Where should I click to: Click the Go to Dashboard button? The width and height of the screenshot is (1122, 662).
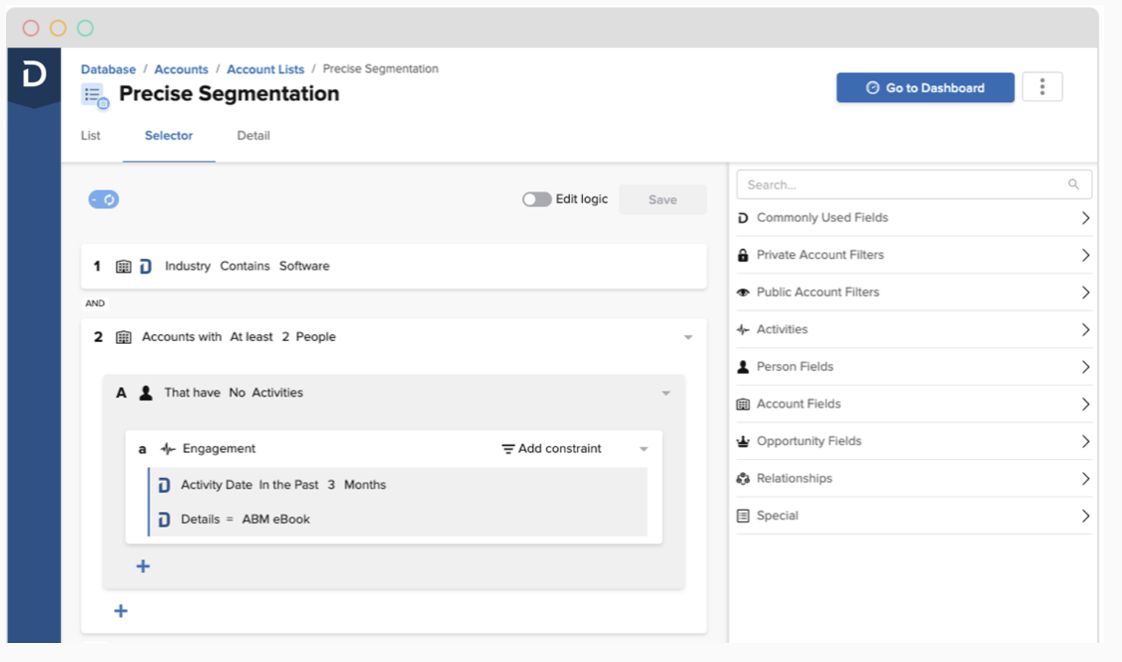point(925,88)
